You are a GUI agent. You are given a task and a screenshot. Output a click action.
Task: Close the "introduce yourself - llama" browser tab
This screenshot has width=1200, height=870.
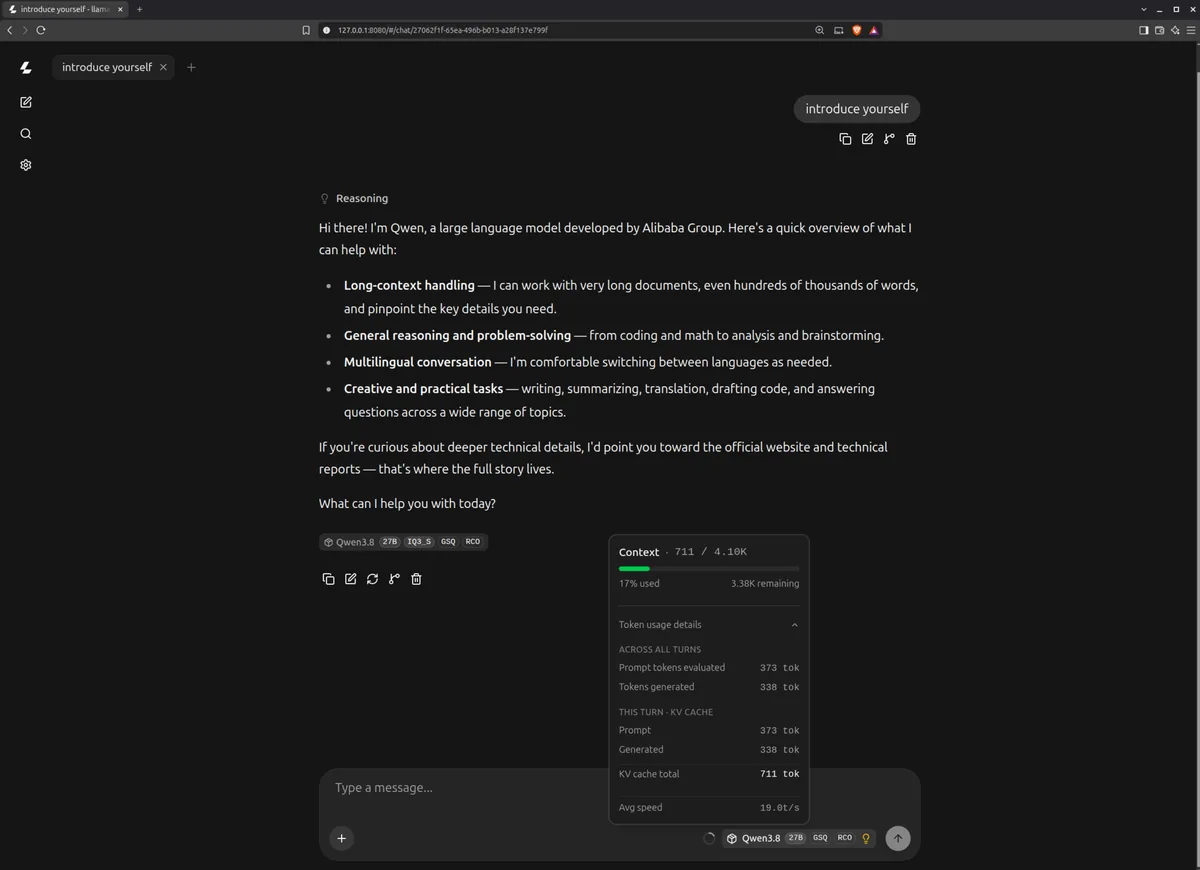click(121, 9)
